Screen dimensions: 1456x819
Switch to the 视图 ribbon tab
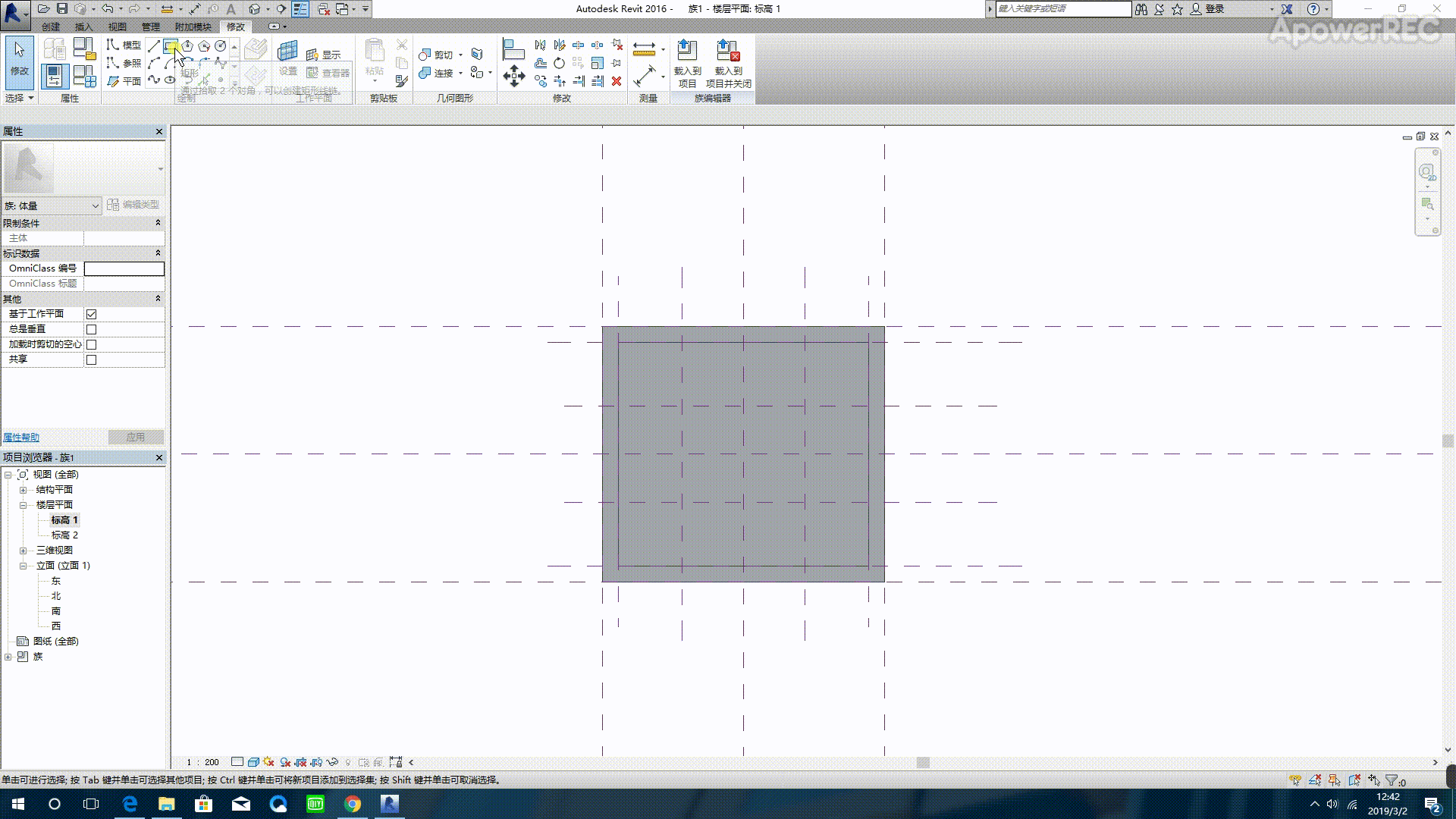pyautogui.click(x=117, y=27)
